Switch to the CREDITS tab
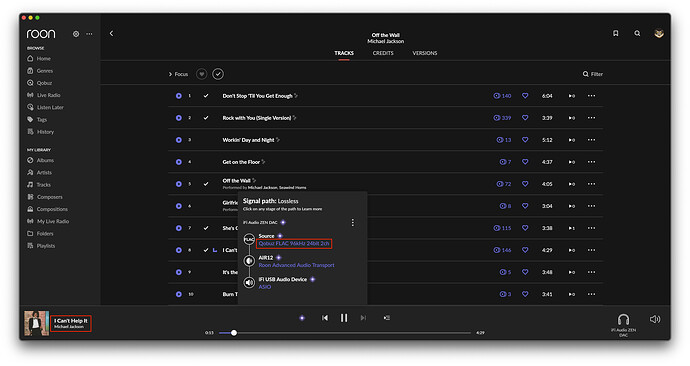This screenshot has height=366, width=690. tap(383, 53)
